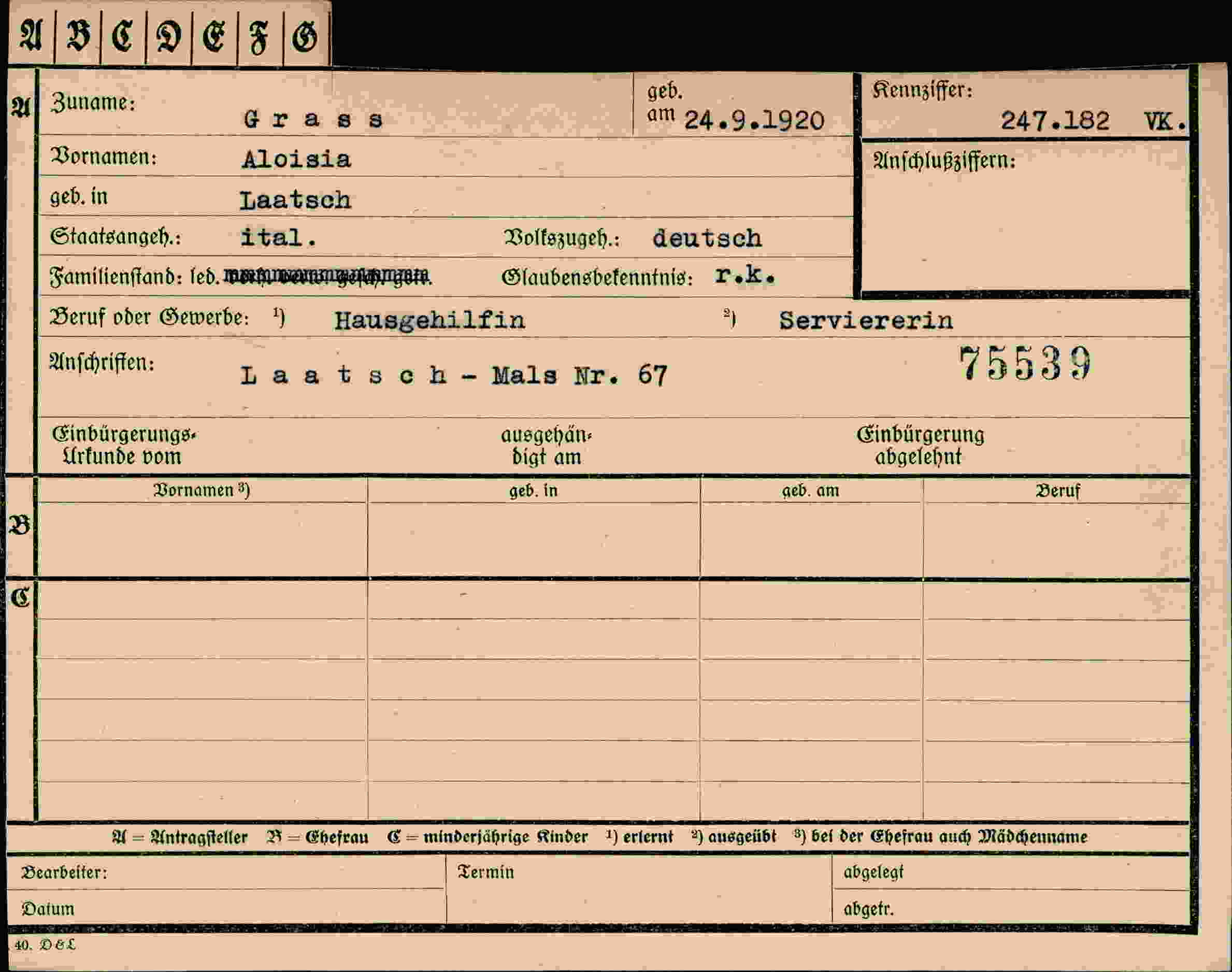Click the birthplace "Laatsch" next to geb. in

pyautogui.click(x=295, y=201)
